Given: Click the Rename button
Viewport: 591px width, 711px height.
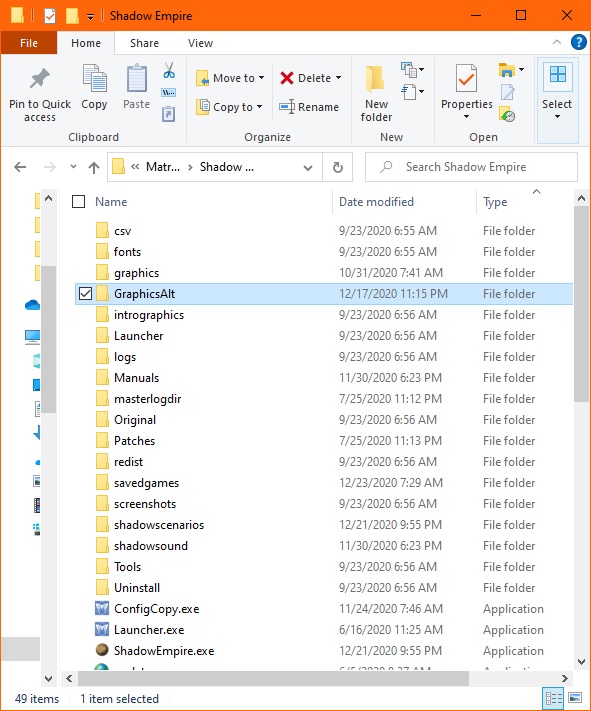Looking at the screenshot, I should tap(309, 107).
